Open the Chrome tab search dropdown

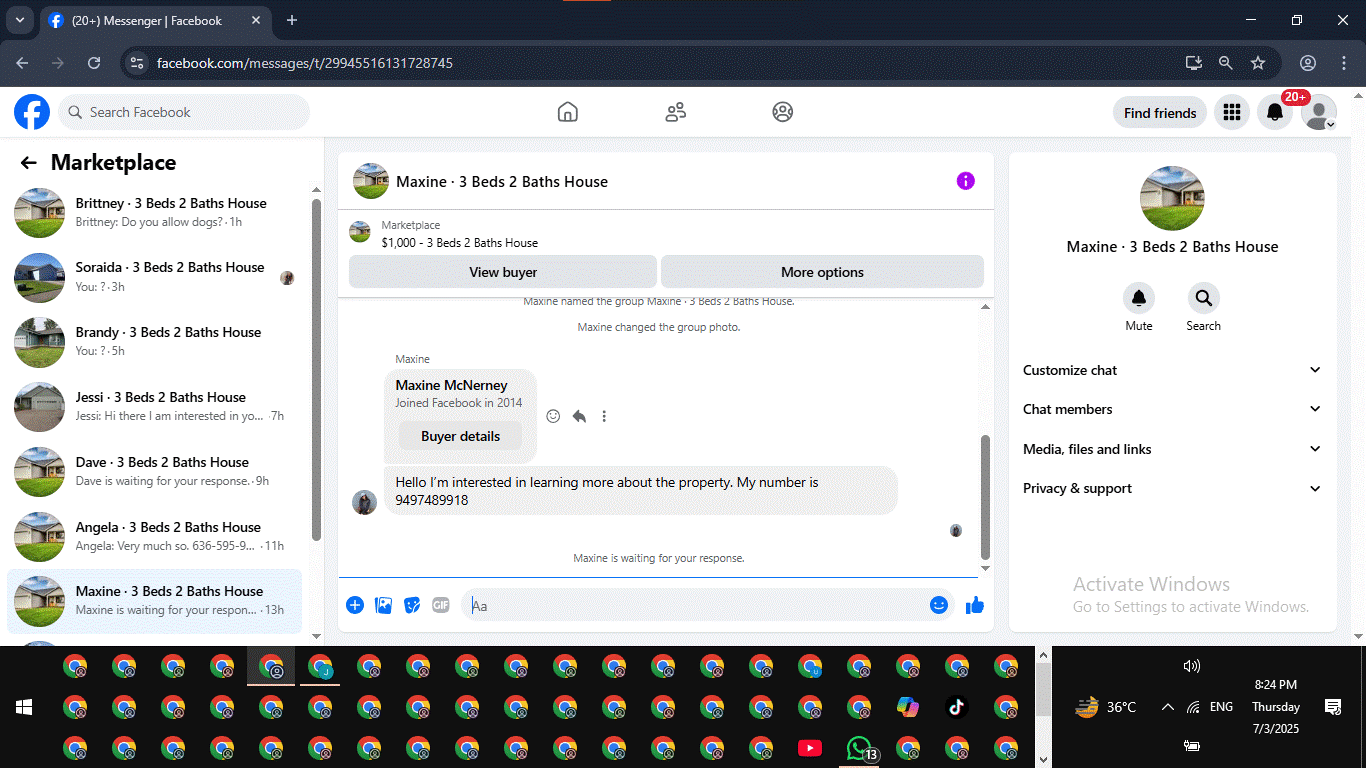pyautogui.click(x=19, y=20)
